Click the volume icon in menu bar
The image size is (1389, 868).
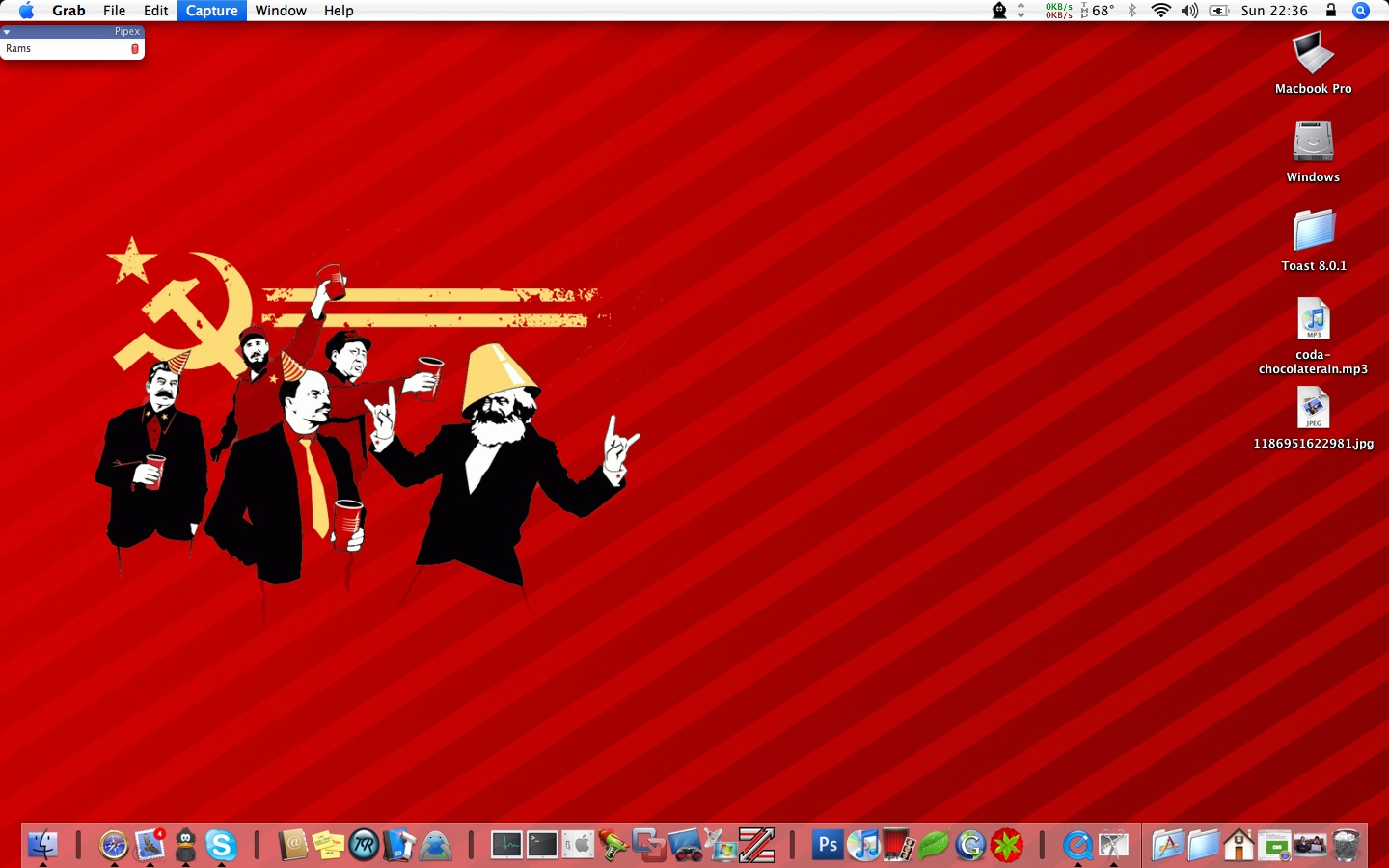(x=1190, y=11)
